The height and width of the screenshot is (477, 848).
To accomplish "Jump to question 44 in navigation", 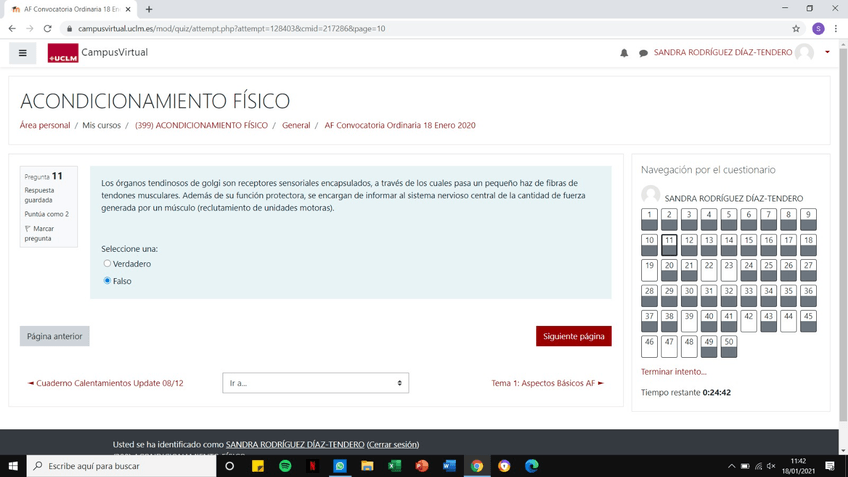I will [788, 321].
